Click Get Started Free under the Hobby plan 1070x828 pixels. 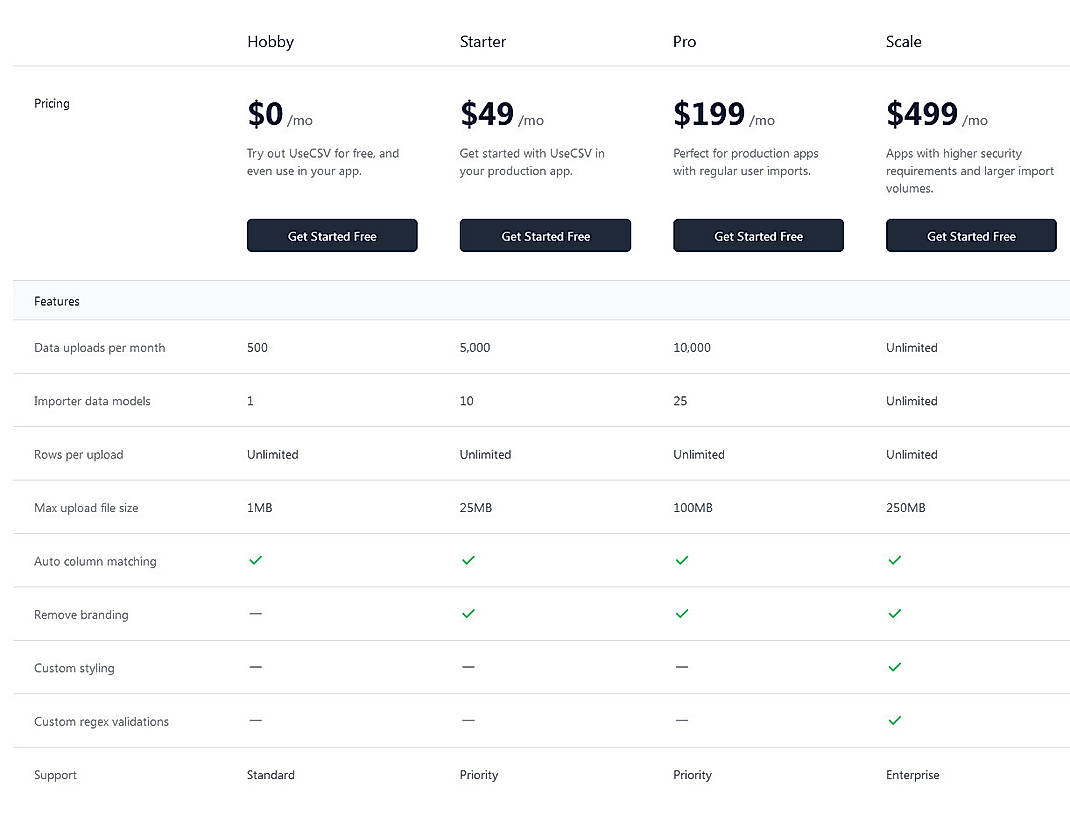(x=332, y=235)
